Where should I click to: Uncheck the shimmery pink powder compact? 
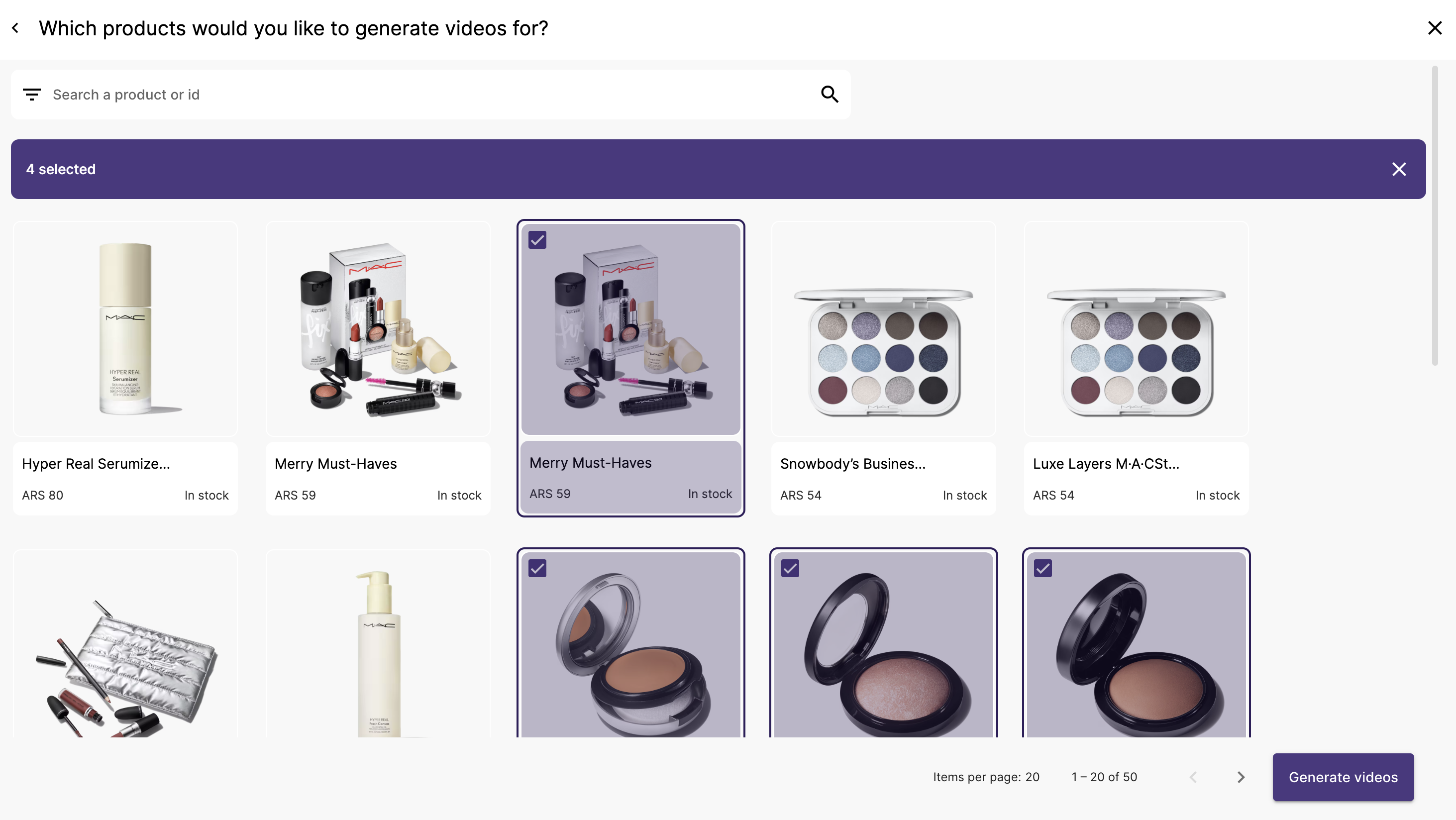point(790,568)
